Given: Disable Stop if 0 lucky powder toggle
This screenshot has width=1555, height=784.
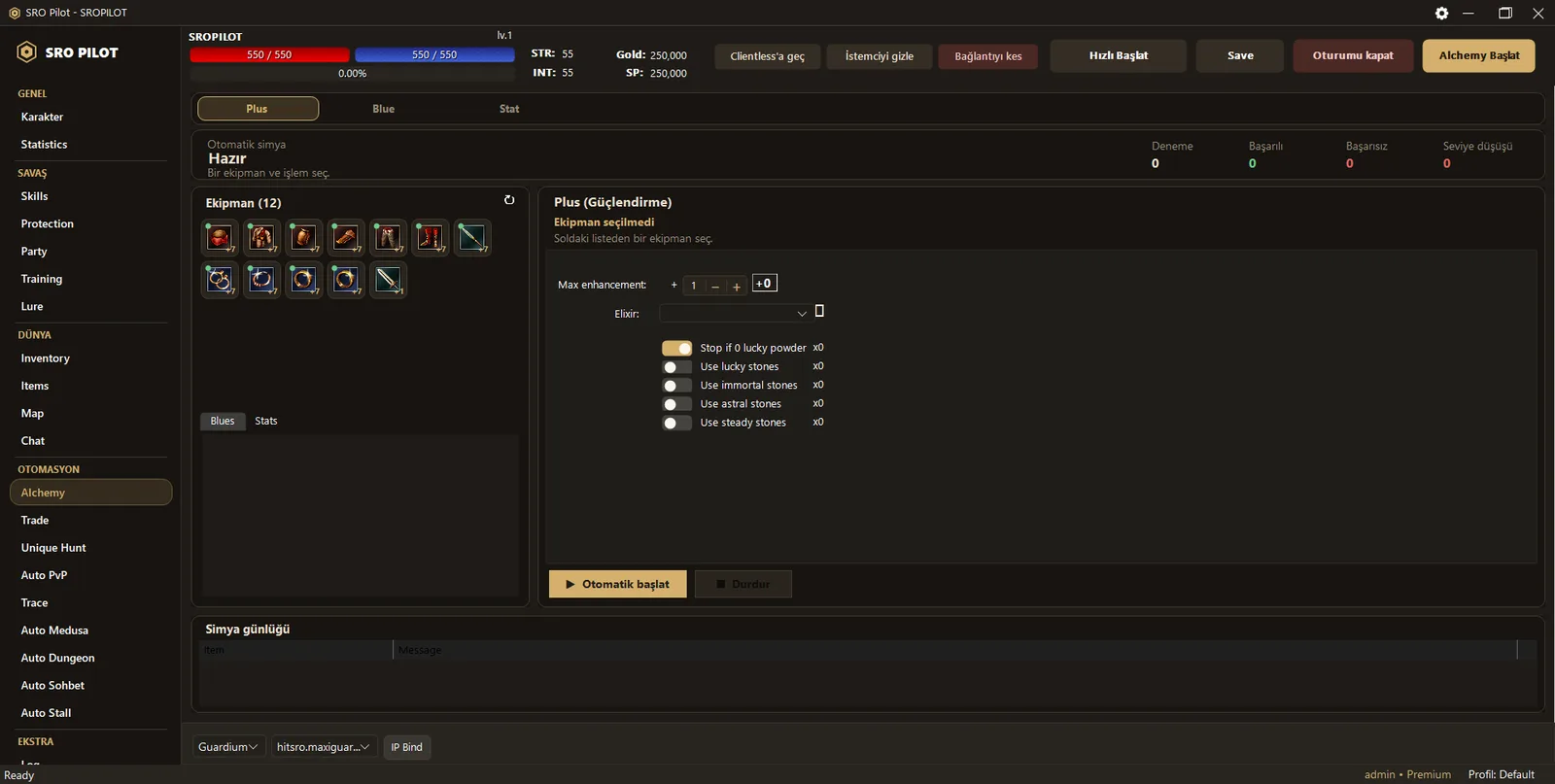Looking at the screenshot, I should (676, 348).
